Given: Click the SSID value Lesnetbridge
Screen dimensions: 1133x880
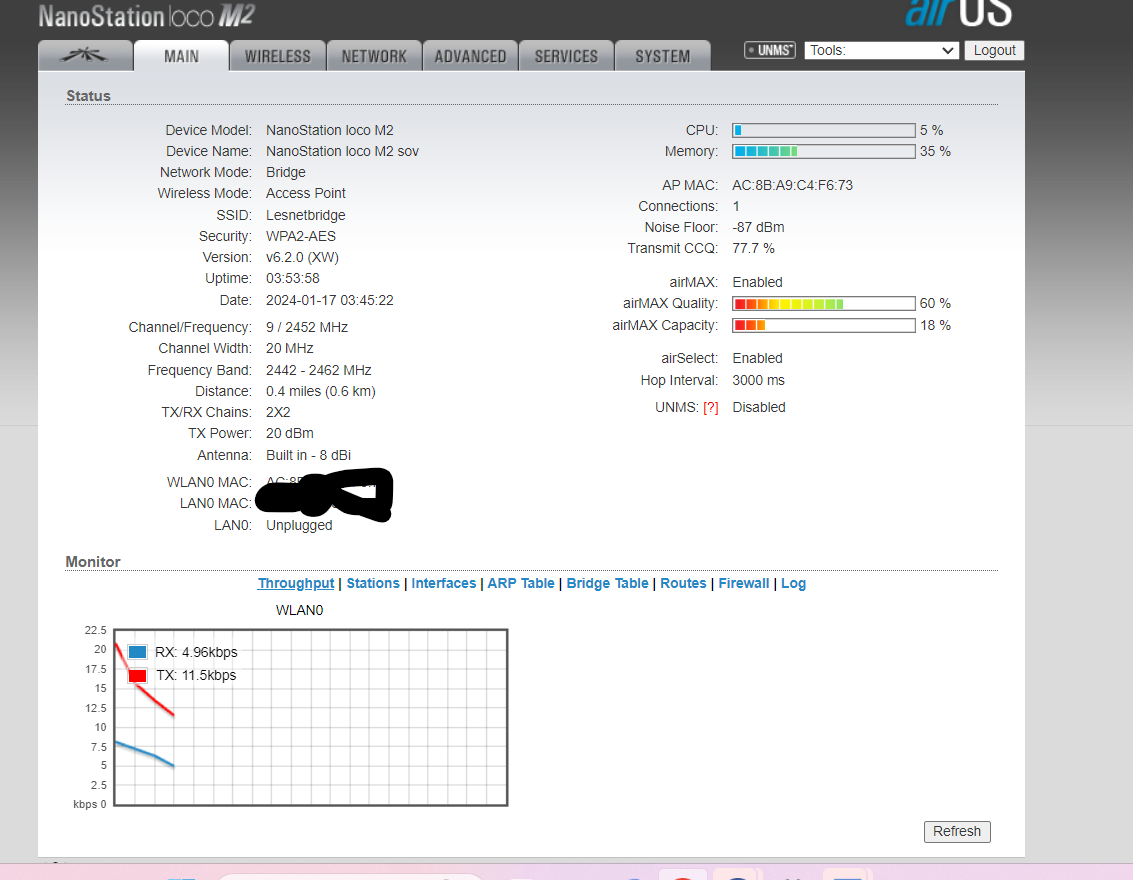Looking at the screenshot, I should tap(306, 215).
